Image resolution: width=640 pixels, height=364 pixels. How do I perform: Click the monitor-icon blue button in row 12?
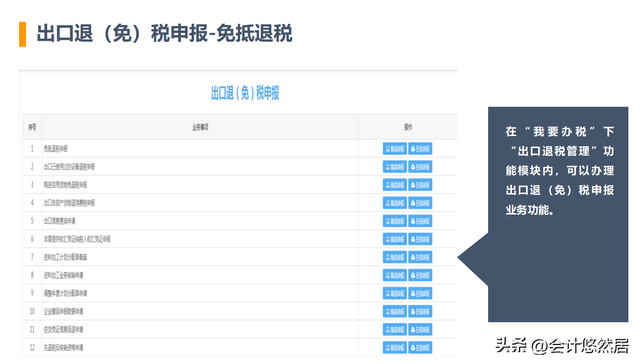coord(394,348)
